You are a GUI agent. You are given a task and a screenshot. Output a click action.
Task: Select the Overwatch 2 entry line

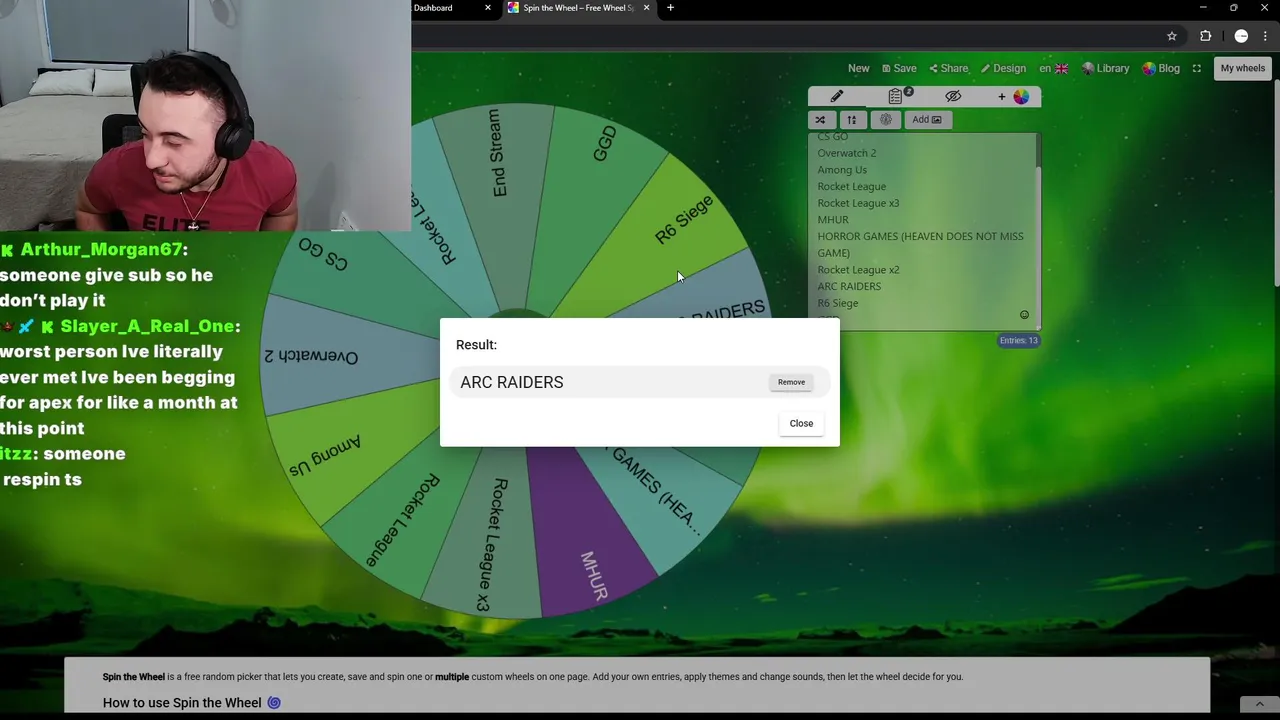tap(846, 153)
